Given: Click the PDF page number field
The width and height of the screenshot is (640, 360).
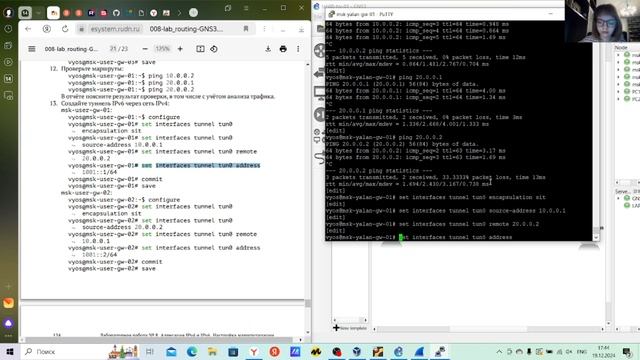Looking at the screenshot, I should point(113,49).
